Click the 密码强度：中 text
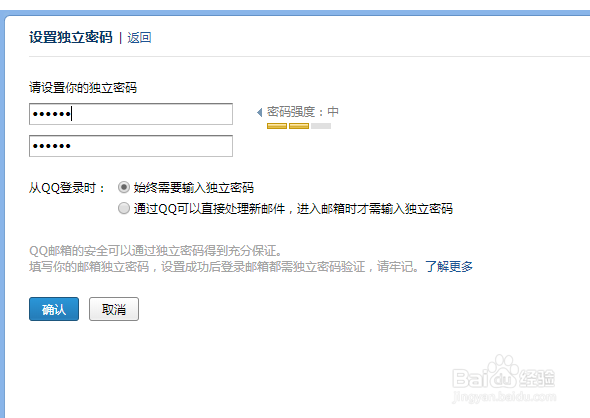The image size is (590, 418). click(x=303, y=112)
